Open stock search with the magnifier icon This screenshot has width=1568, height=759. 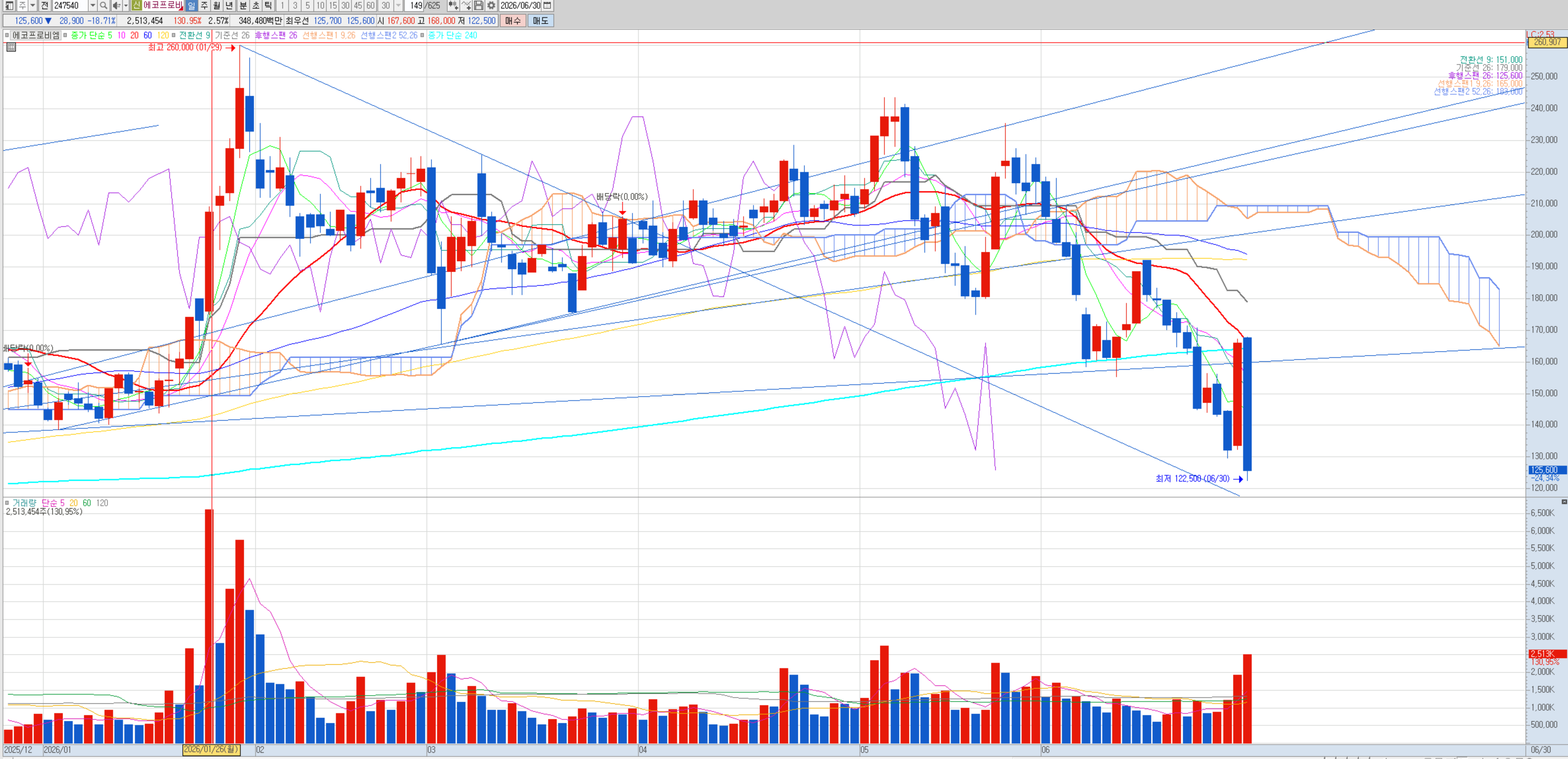click(x=104, y=5)
